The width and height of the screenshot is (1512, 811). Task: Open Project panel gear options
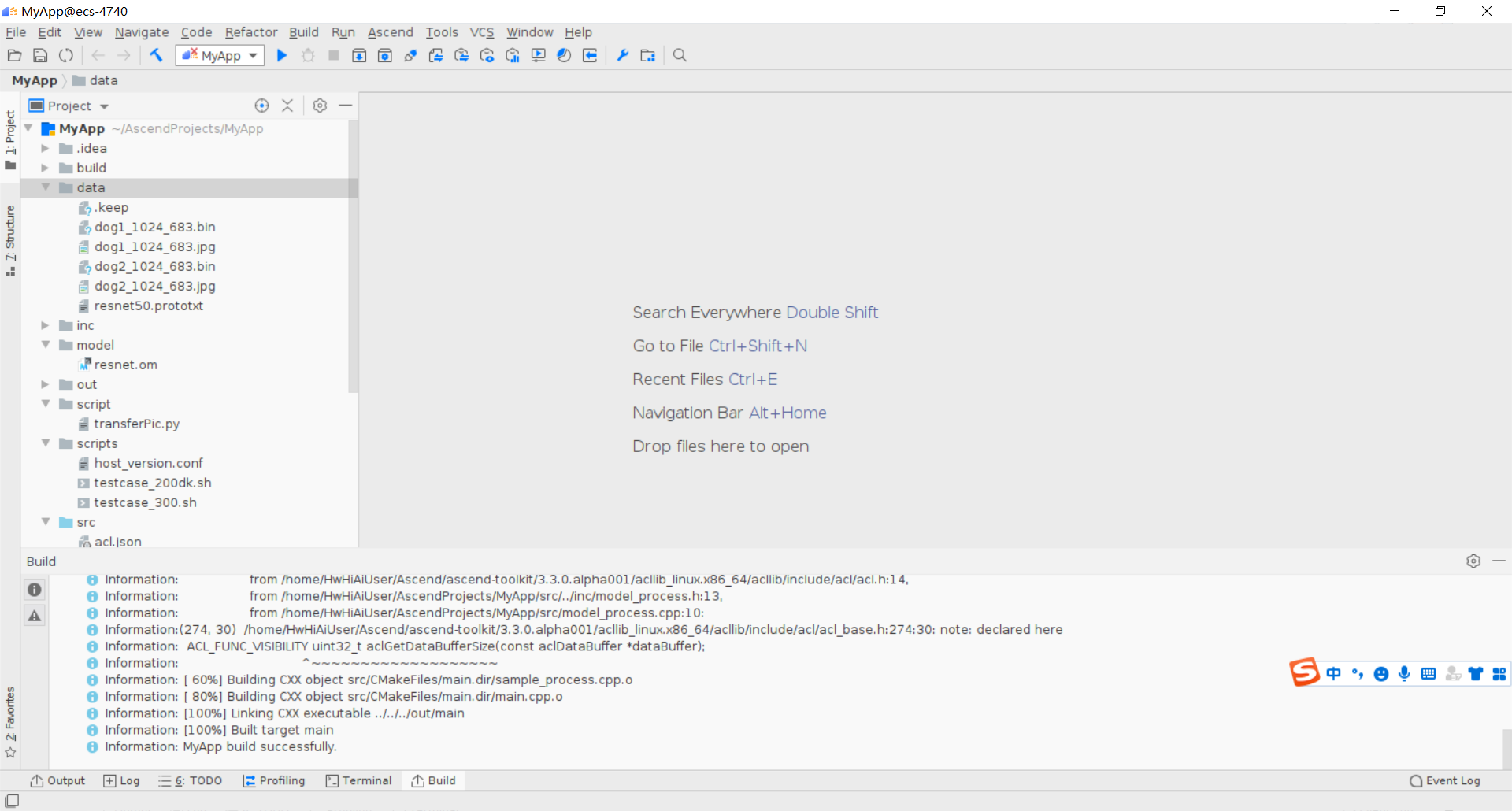pos(320,106)
